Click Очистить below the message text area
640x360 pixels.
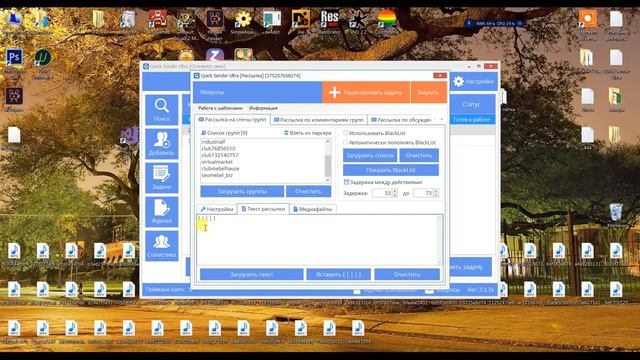click(x=407, y=274)
